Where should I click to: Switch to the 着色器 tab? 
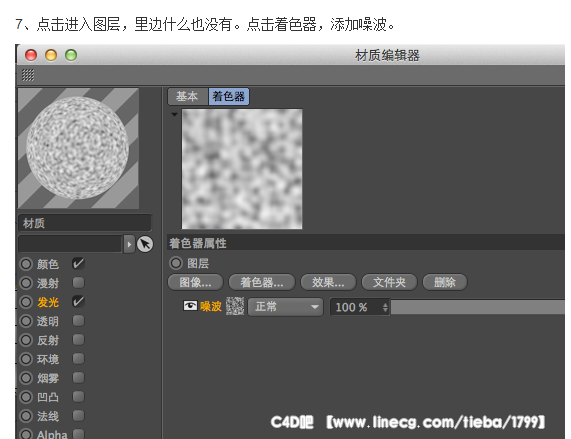pyautogui.click(x=229, y=96)
